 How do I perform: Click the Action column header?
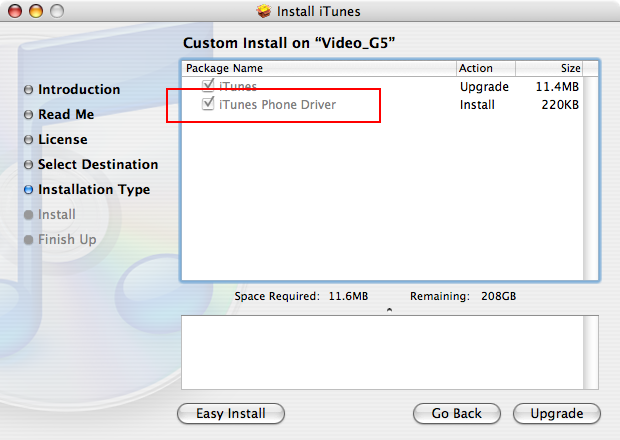(x=486, y=68)
